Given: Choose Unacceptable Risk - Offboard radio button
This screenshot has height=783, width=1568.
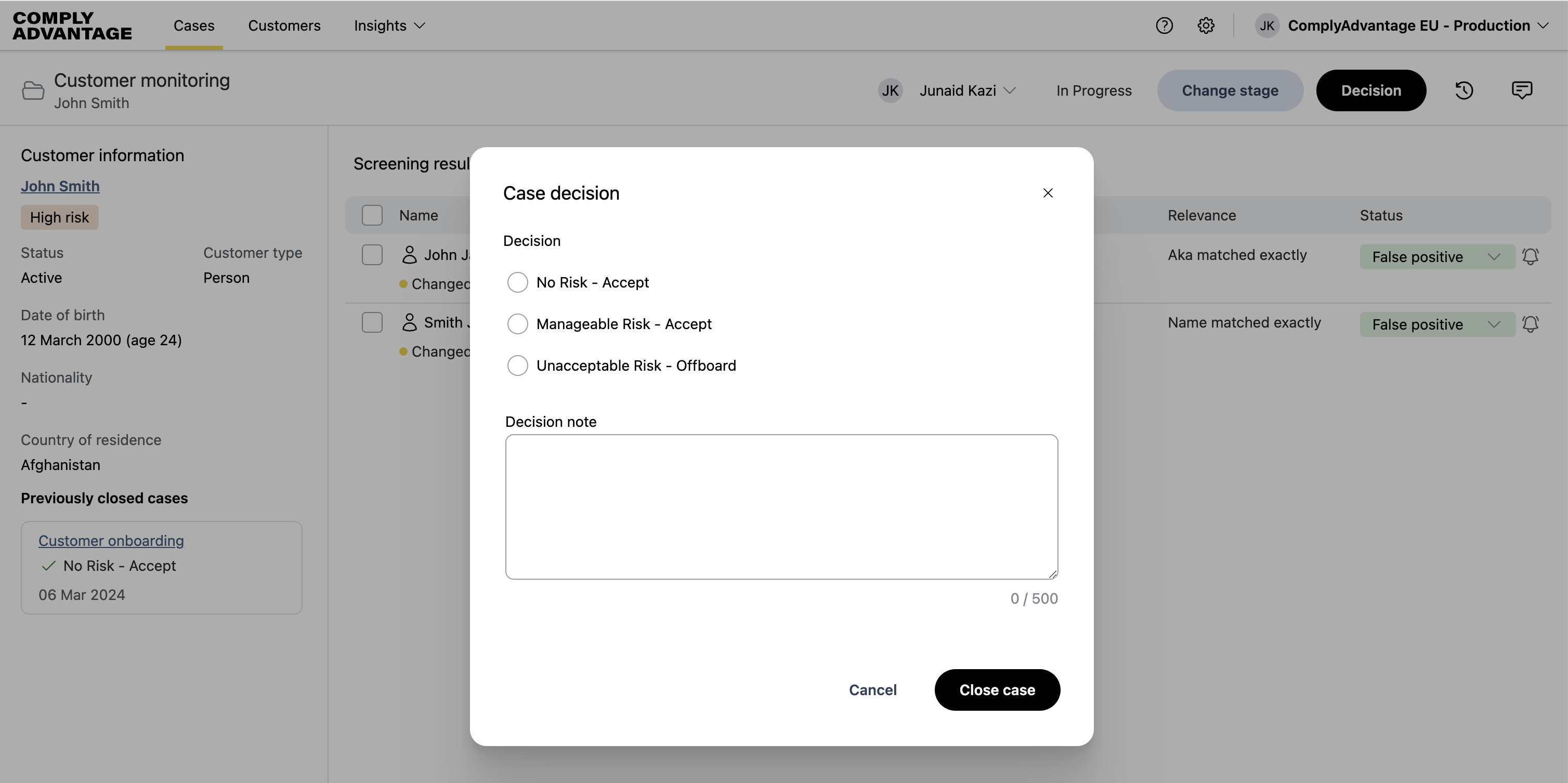Looking at the screenshot, I should coord(517,366).
